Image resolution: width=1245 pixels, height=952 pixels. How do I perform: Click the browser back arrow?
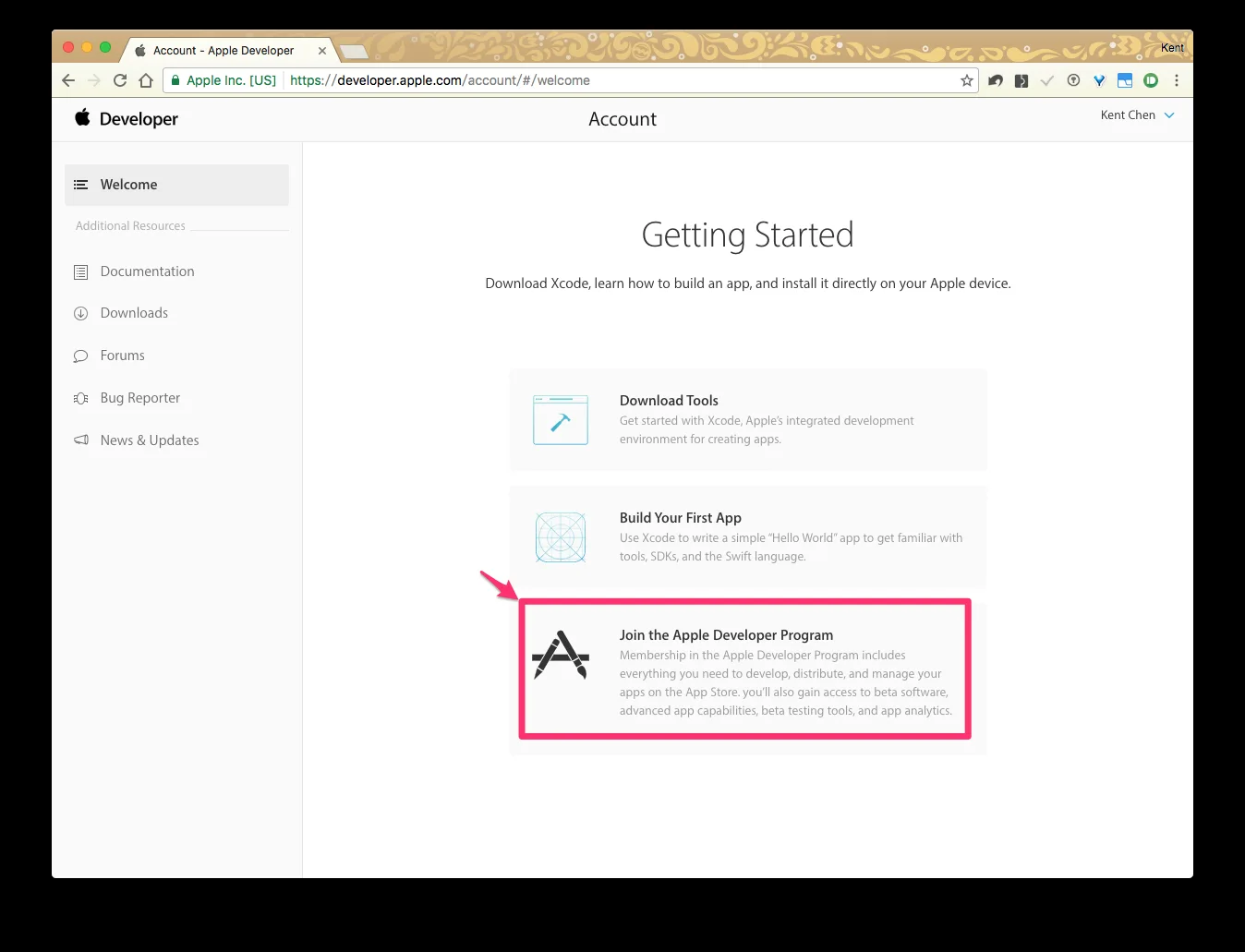[x=68, y=80]
